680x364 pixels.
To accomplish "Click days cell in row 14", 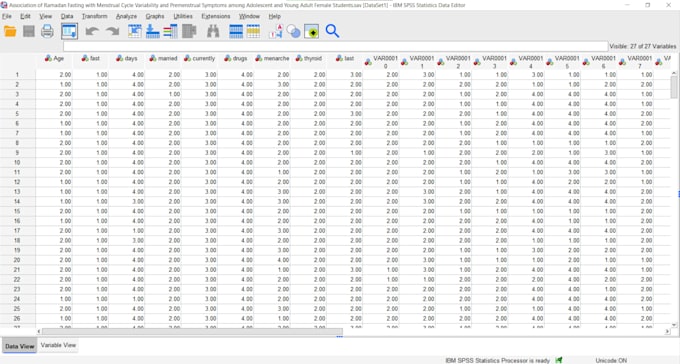I will click(127, 202).
